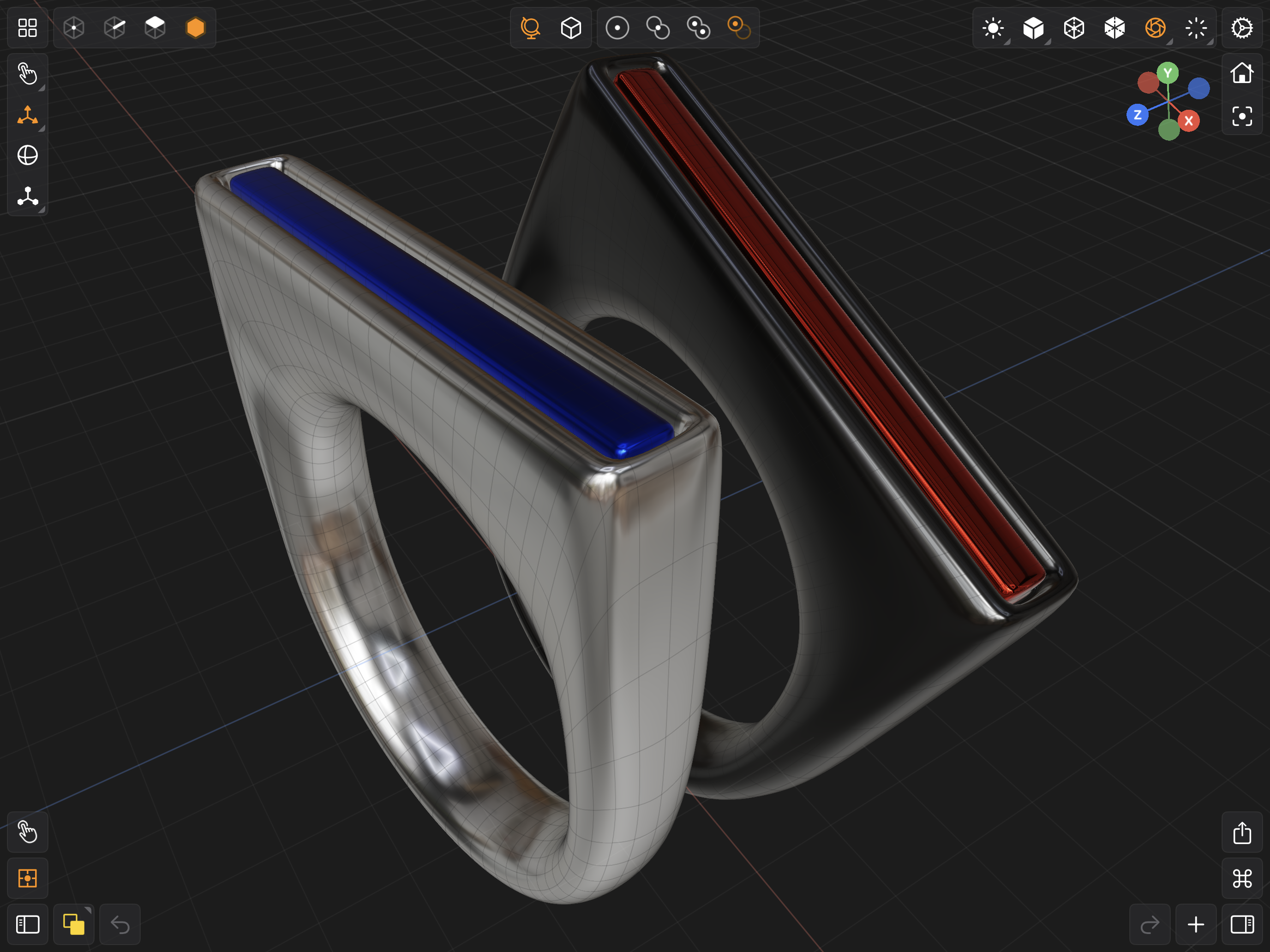Select face selection mode
The height and width of the screenshot is (952, 1270).
[155, 28]
